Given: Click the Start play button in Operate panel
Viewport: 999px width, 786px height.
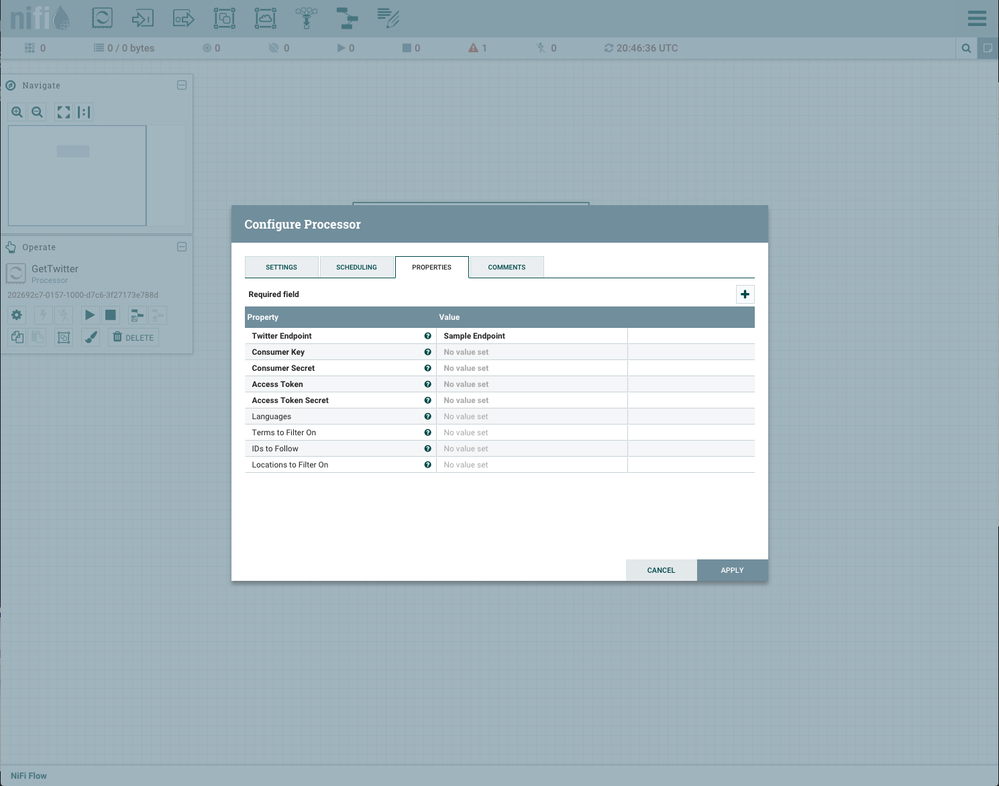Looking at the screenshot, I should [90, 315].
